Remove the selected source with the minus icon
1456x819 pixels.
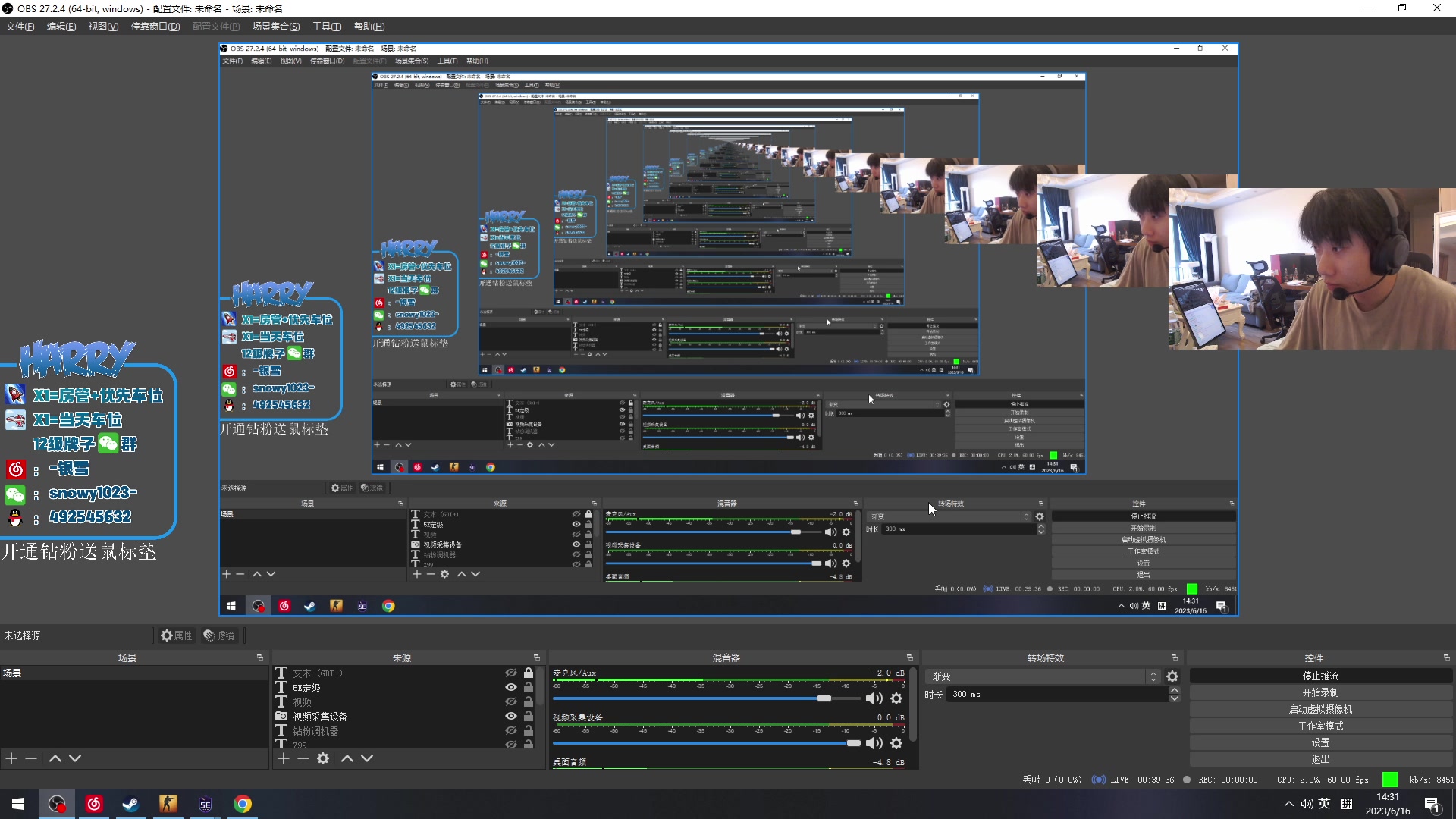(x=303, y=758)
